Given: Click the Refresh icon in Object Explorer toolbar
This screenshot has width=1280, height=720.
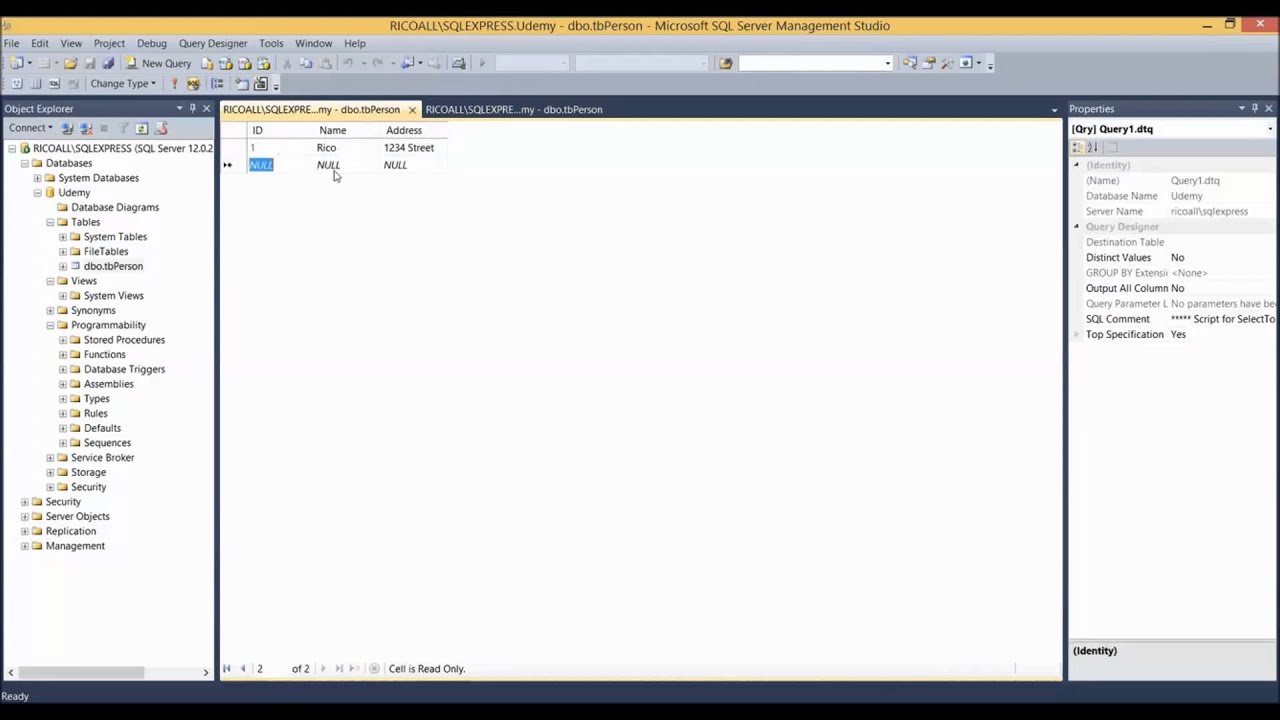Looking at the screenshot, I should point(142,128).
